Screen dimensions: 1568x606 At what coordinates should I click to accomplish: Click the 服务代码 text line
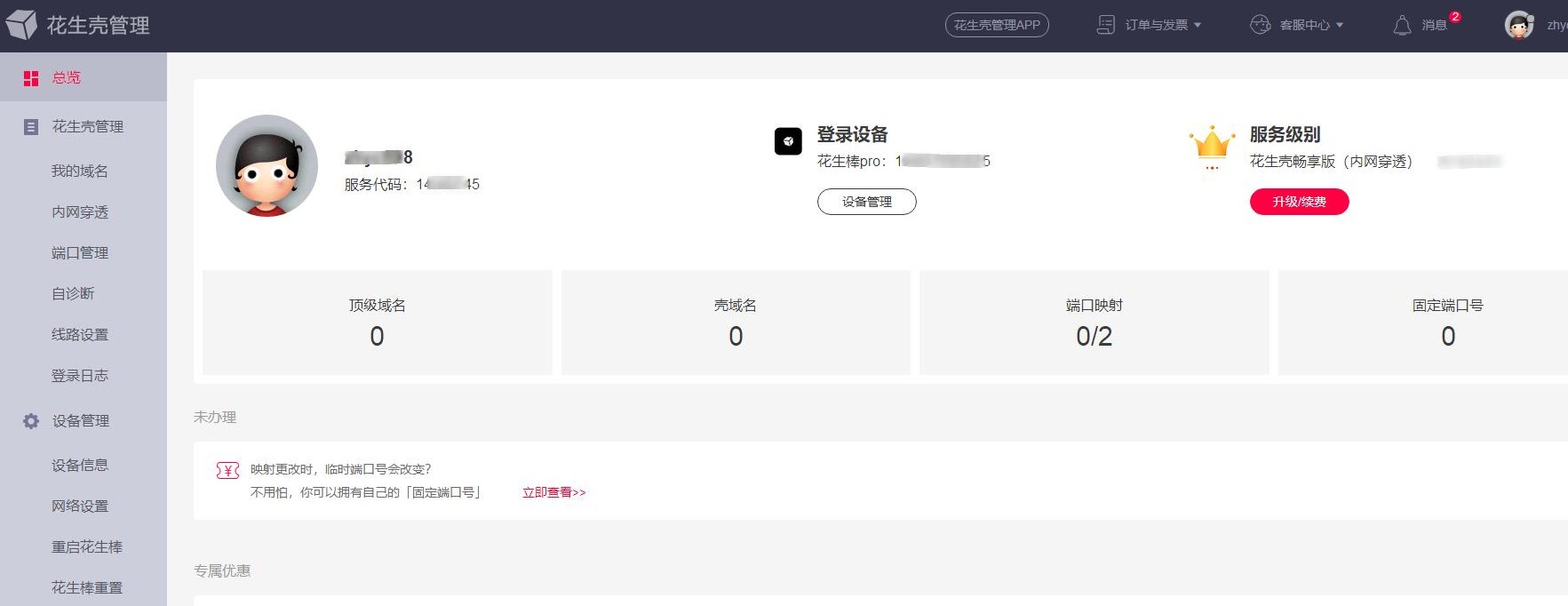412,184
